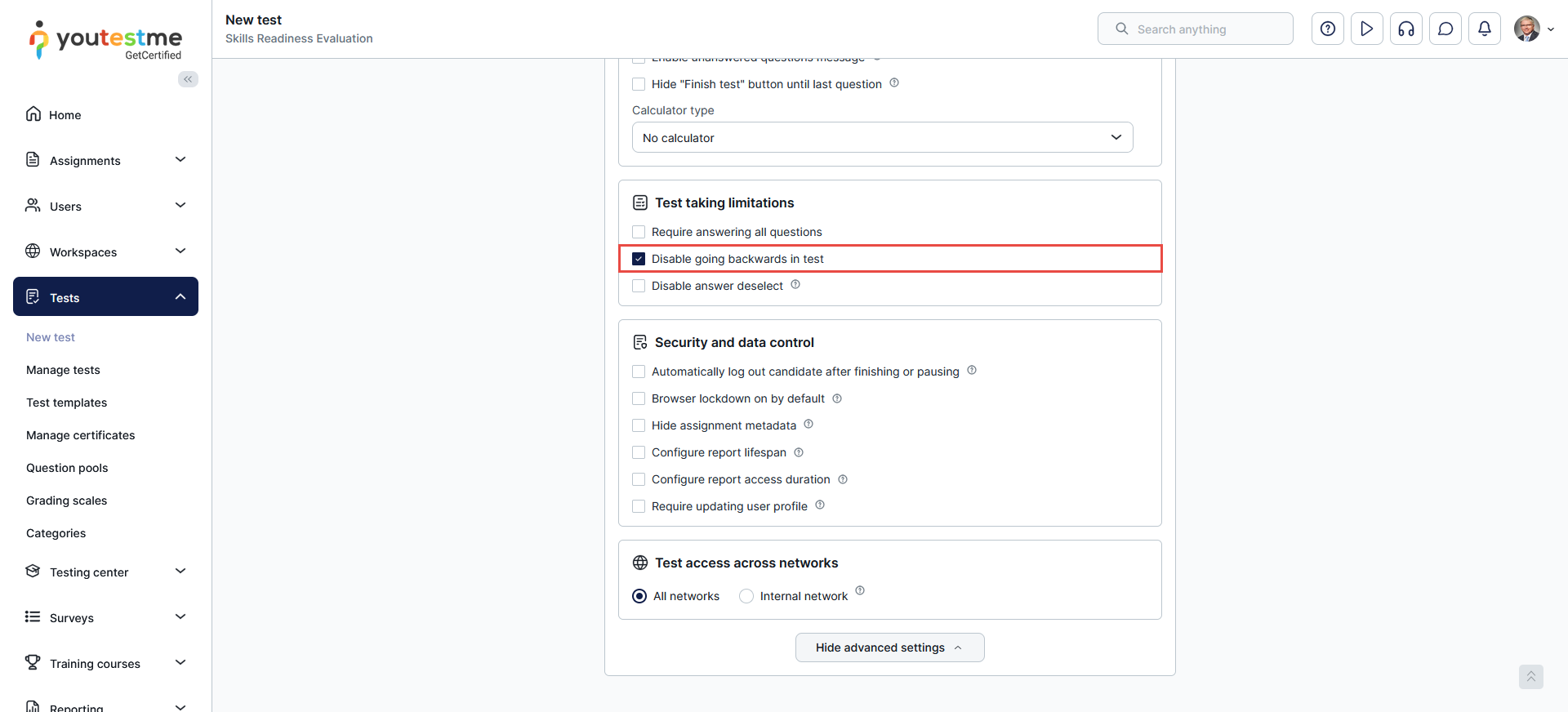
Task: Enable Require answering all questions checkbox
Action: click(x=639, y=232)
